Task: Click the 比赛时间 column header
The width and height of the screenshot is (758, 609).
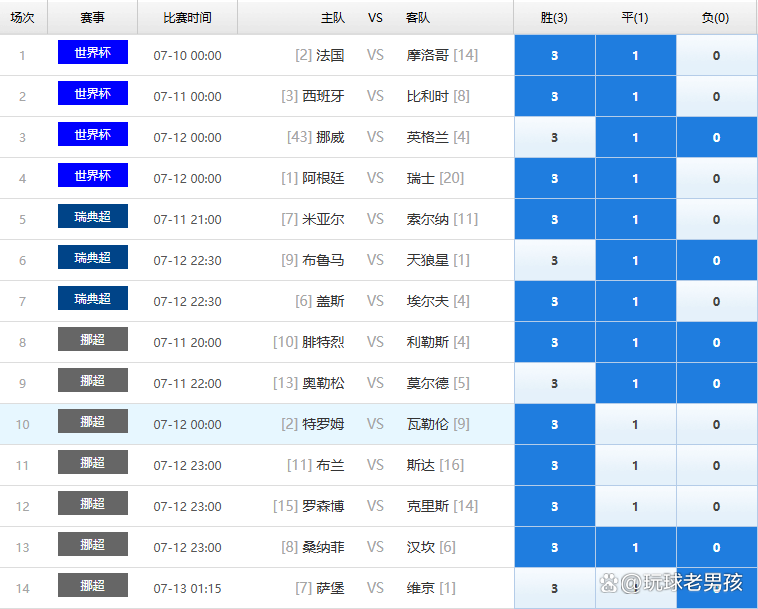Action: pyautogui.click(x=188, y=18)
